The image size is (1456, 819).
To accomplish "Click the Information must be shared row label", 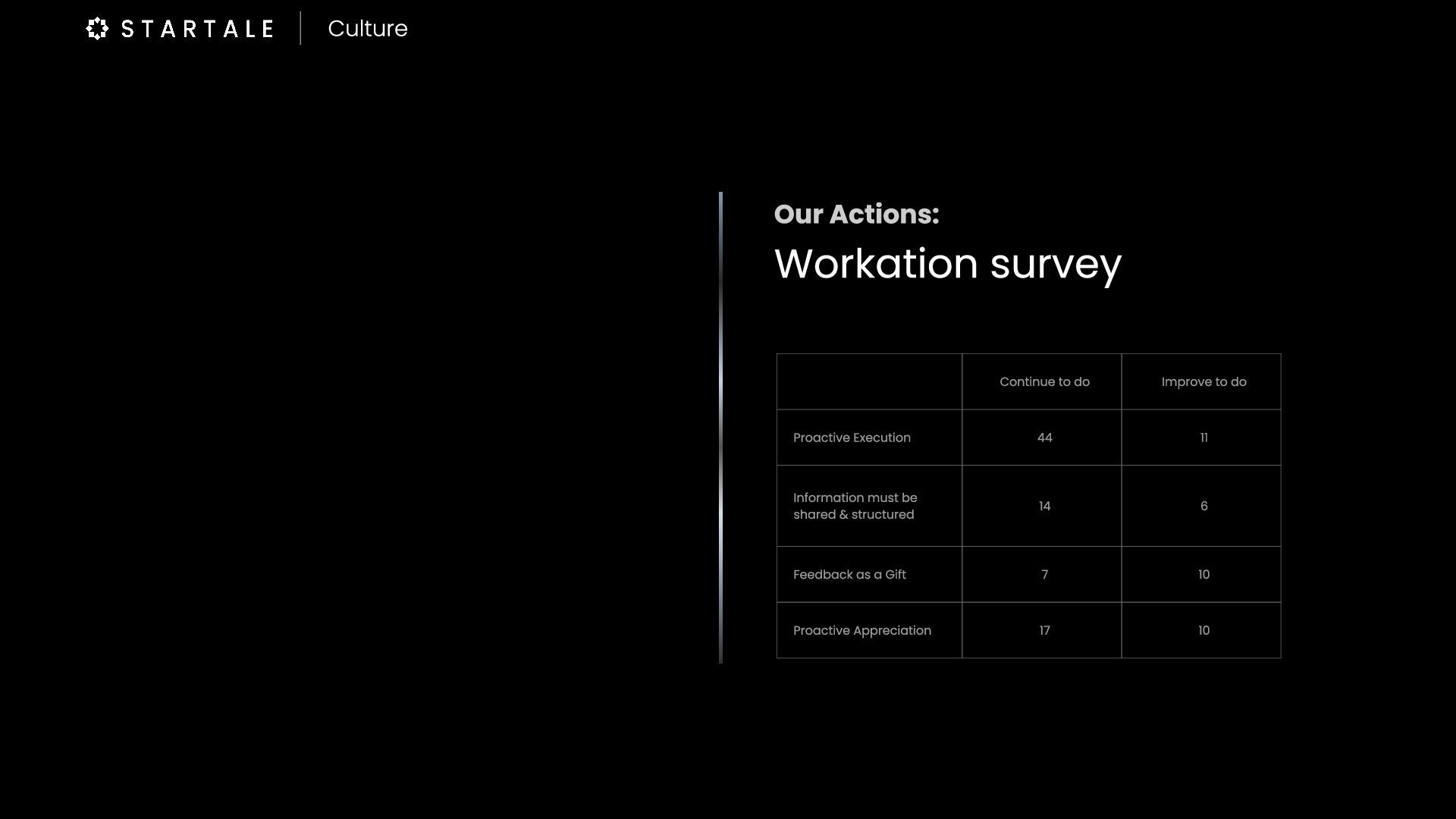I will (x=855, y=506).
